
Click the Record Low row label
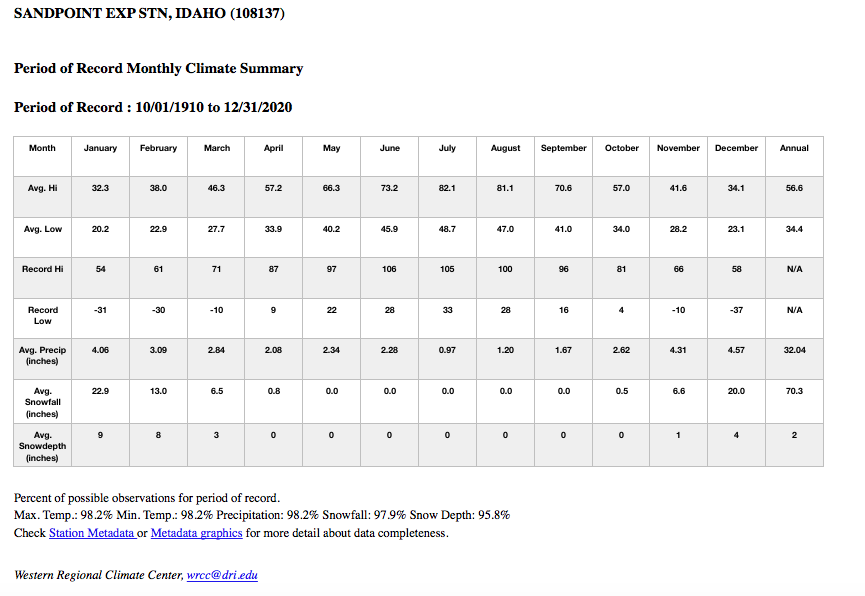tap(42, 316)
